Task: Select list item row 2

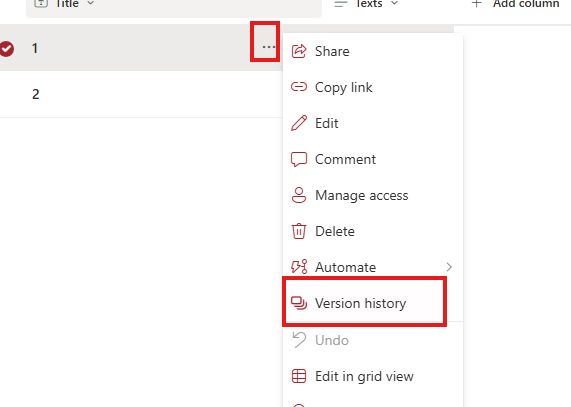Action: pyautogui.click(x=141, y=94)
